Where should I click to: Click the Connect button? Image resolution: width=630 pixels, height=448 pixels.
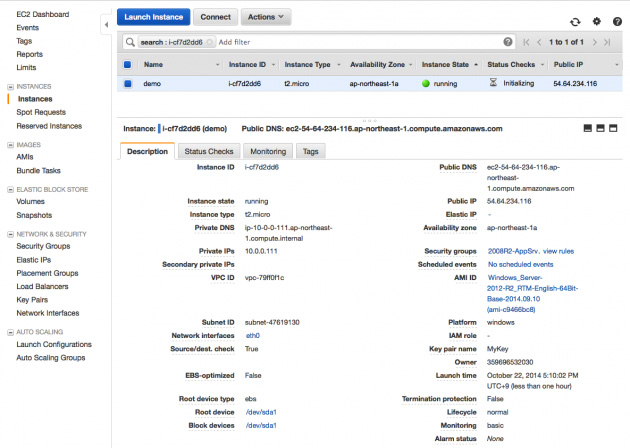point(215,17)
